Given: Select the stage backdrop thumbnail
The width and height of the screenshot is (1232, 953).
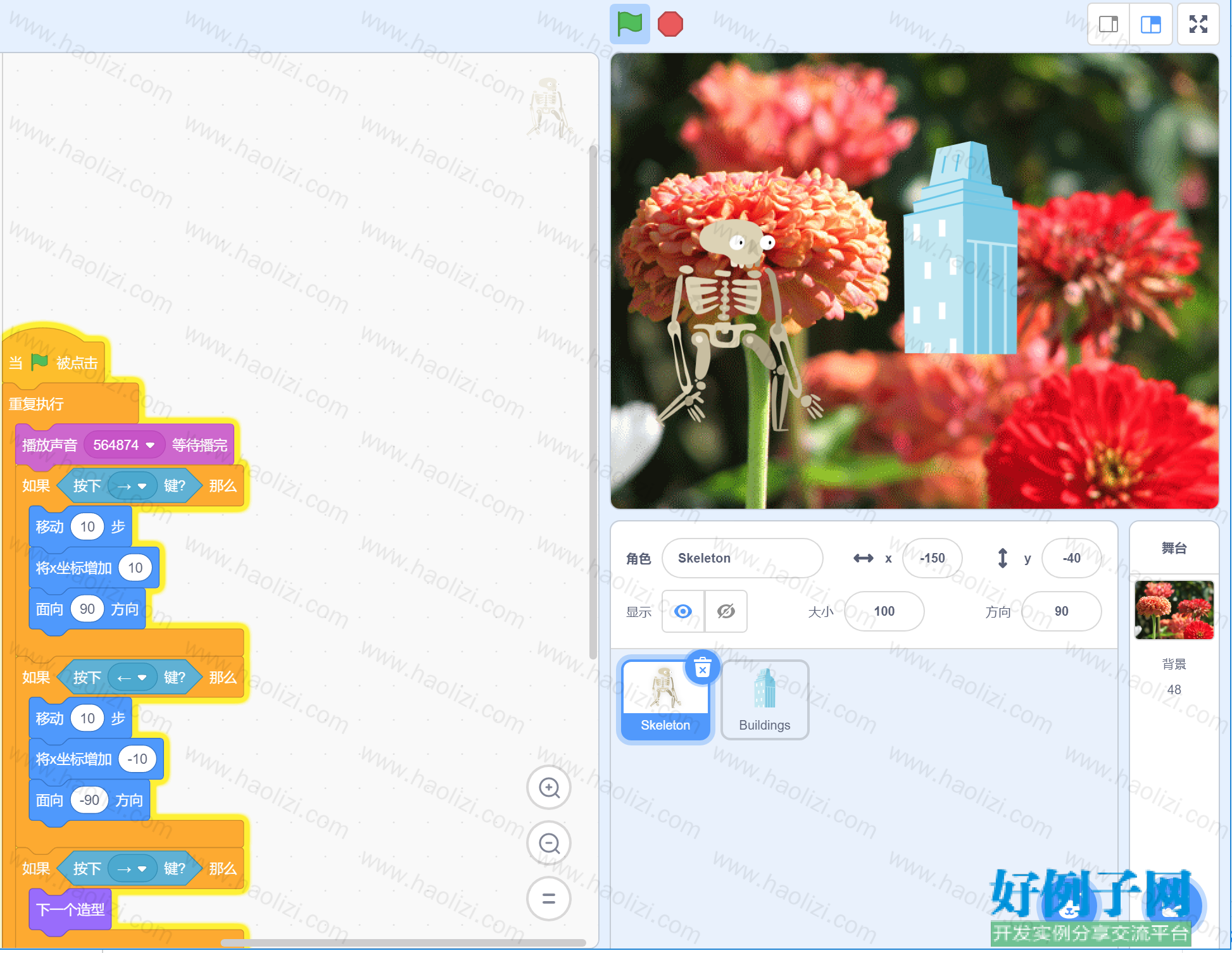Looking at the screenshot, I should [x=1174, y=610].
